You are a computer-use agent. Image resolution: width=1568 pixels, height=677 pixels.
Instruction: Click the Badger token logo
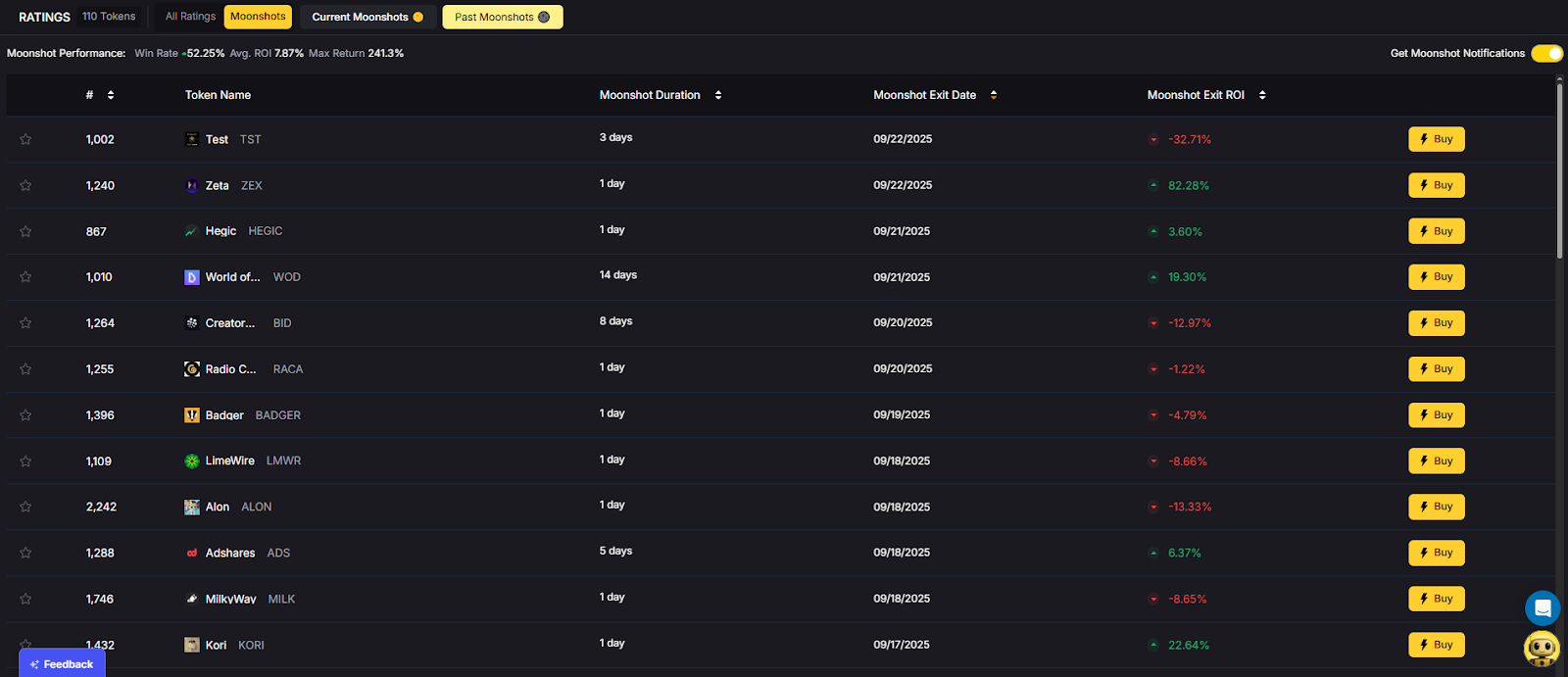click(x=192, y=415)
